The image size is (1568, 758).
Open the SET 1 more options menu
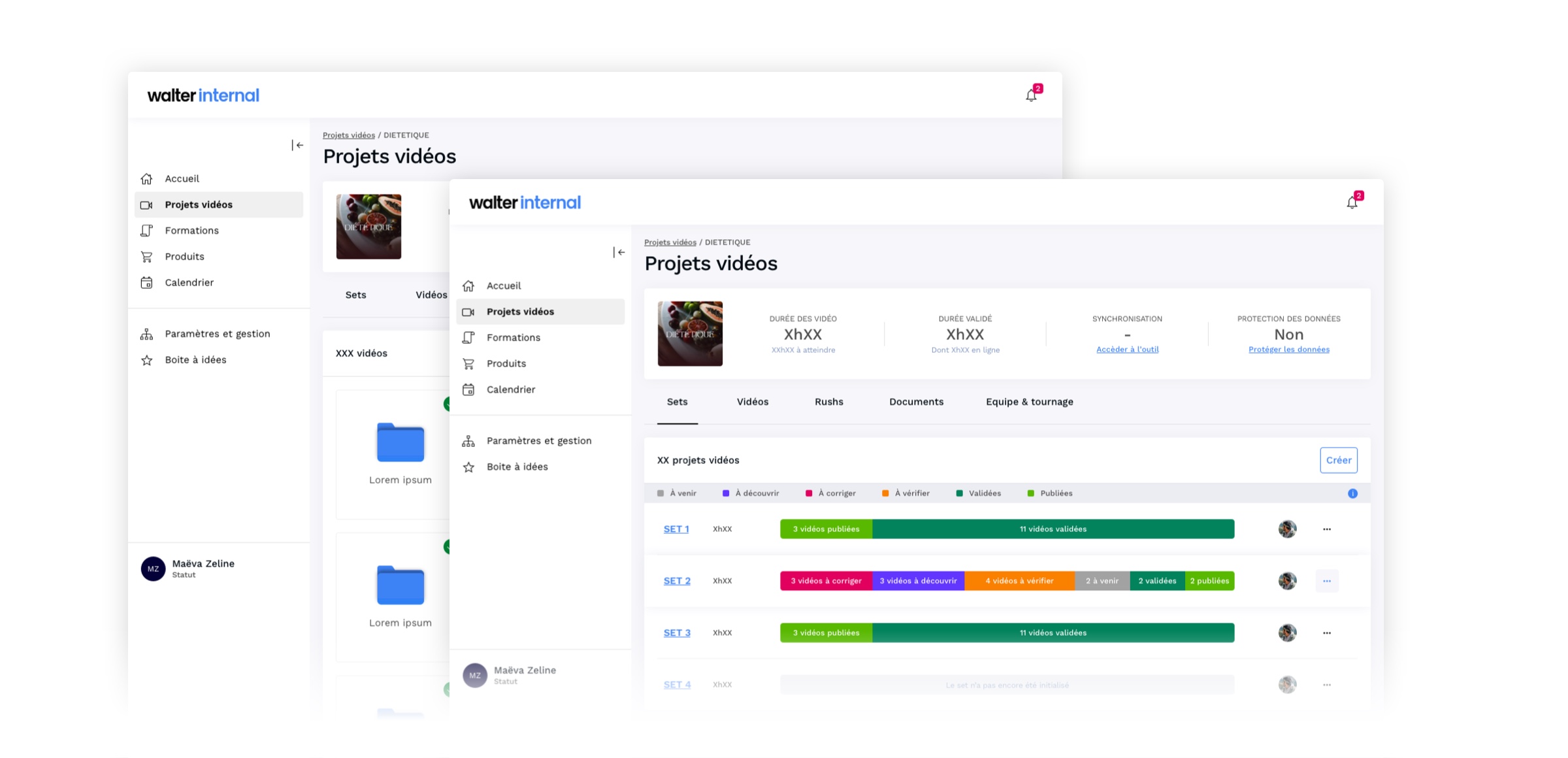1327,529
